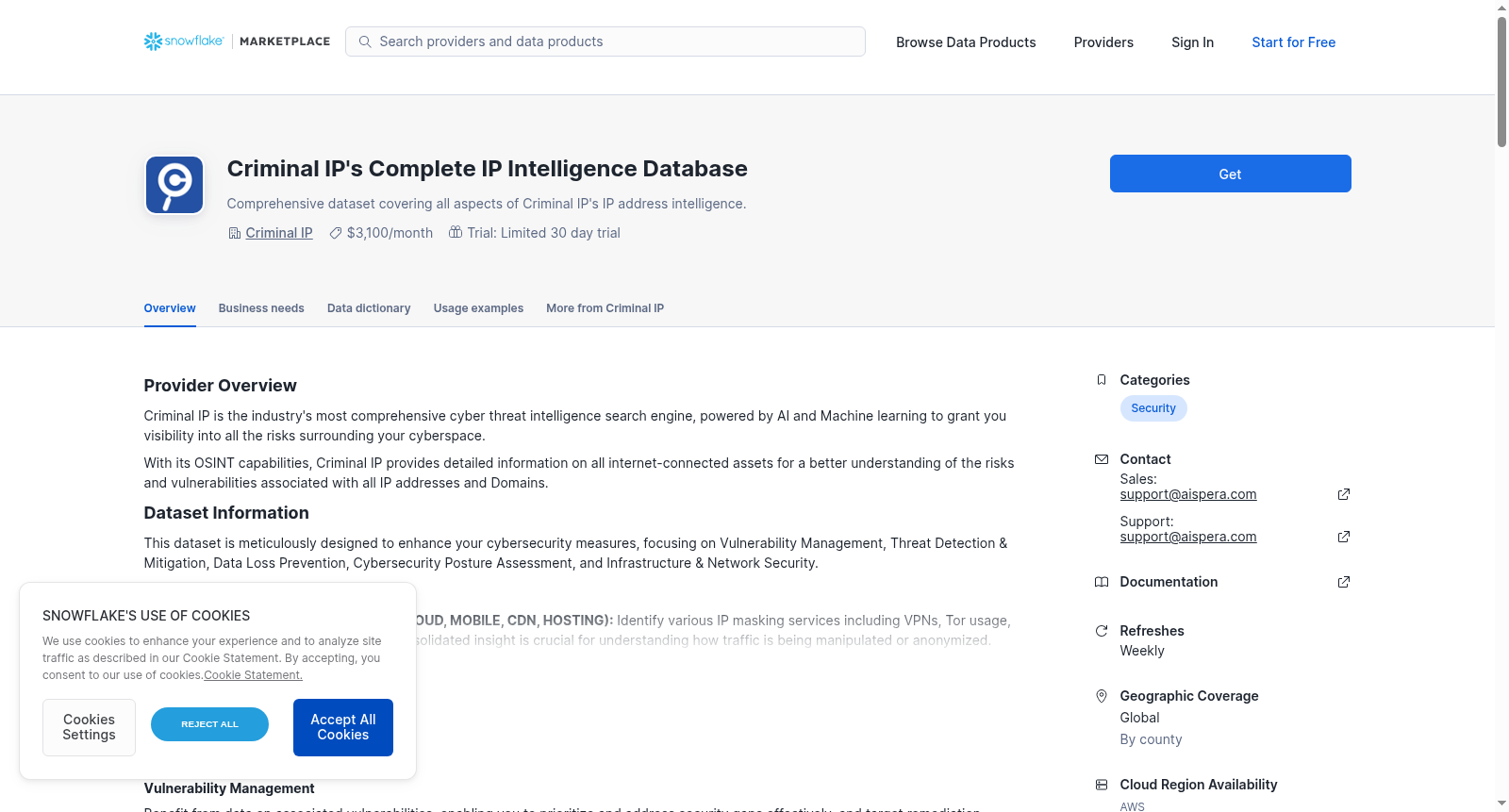This screenshot has width=1509, height=812.
Task: Open the Data dictionary tab
Action: coord(369,308)
